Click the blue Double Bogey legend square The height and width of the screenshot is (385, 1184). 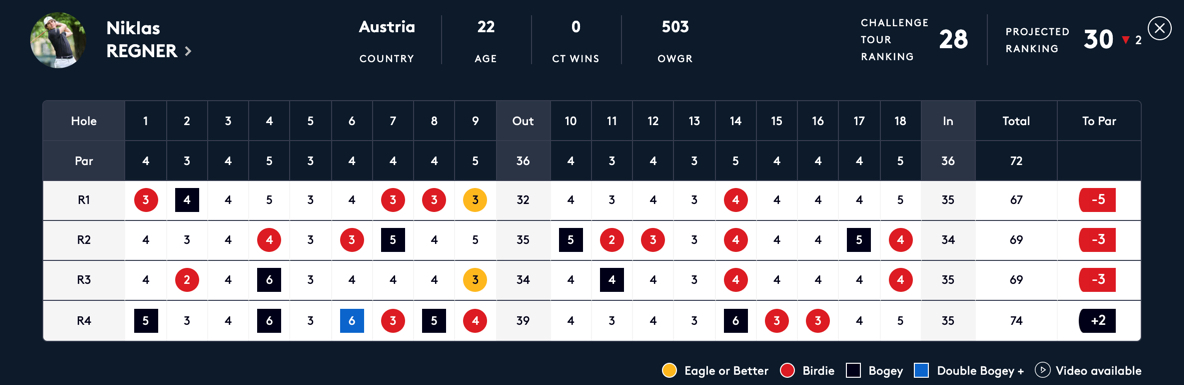coord(921,371)
